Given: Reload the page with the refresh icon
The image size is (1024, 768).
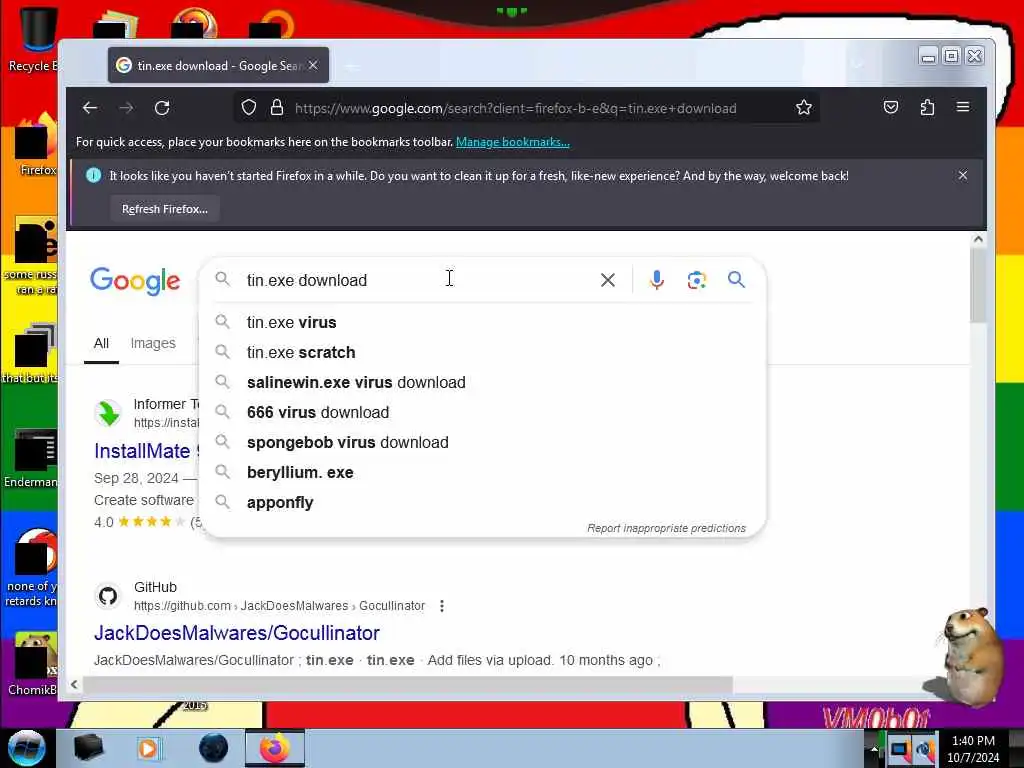Looking at the screenshot, I should [x=162, y=108].
